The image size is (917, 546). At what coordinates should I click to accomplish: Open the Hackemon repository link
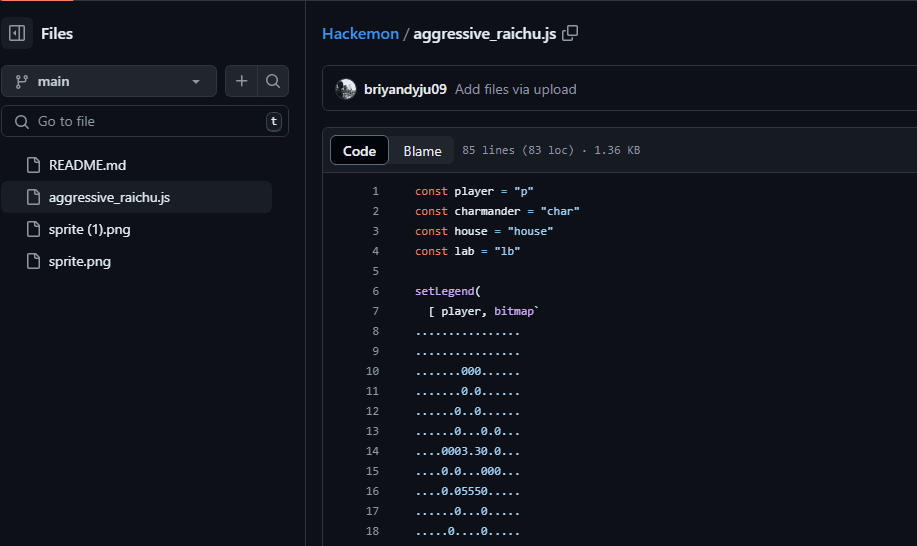pyautogui.click(x=359, y=34)
